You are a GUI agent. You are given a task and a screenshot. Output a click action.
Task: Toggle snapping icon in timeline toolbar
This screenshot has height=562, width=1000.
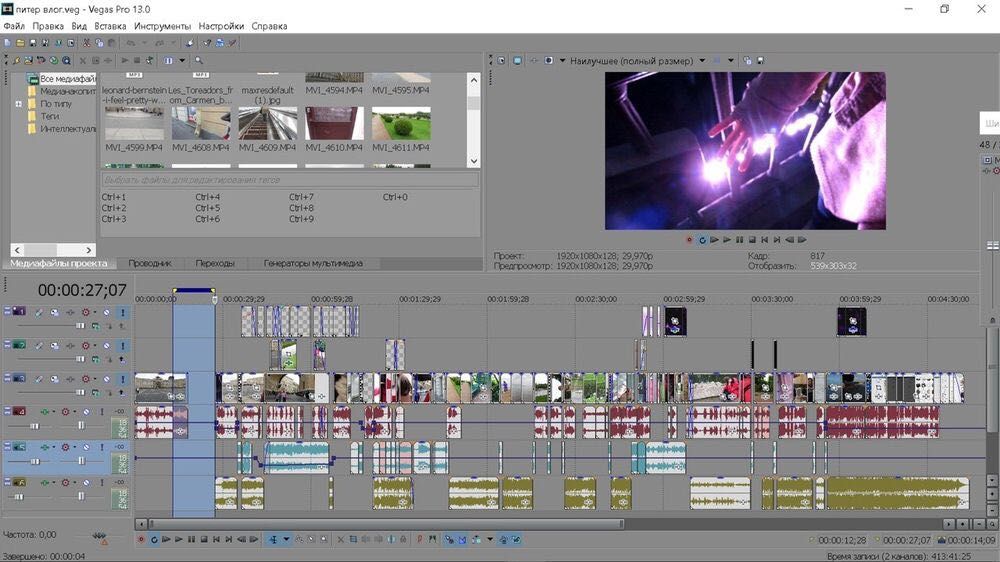[449, 540]
